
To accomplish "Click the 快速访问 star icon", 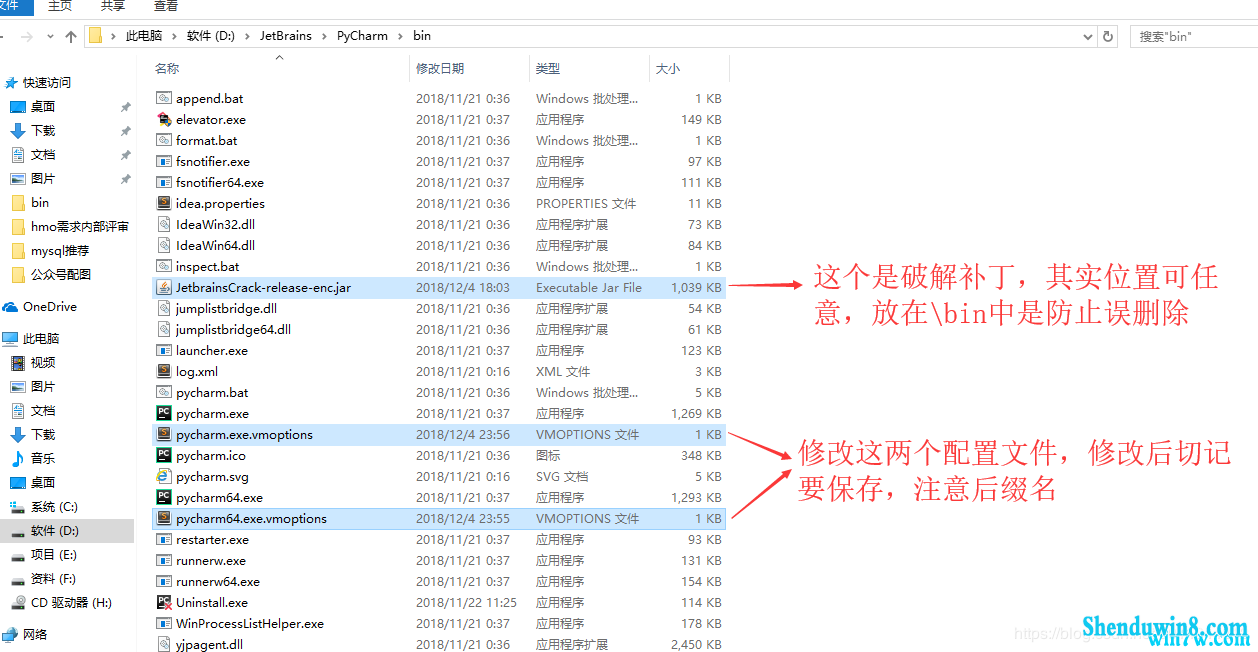I will click(x=12, y=82).
